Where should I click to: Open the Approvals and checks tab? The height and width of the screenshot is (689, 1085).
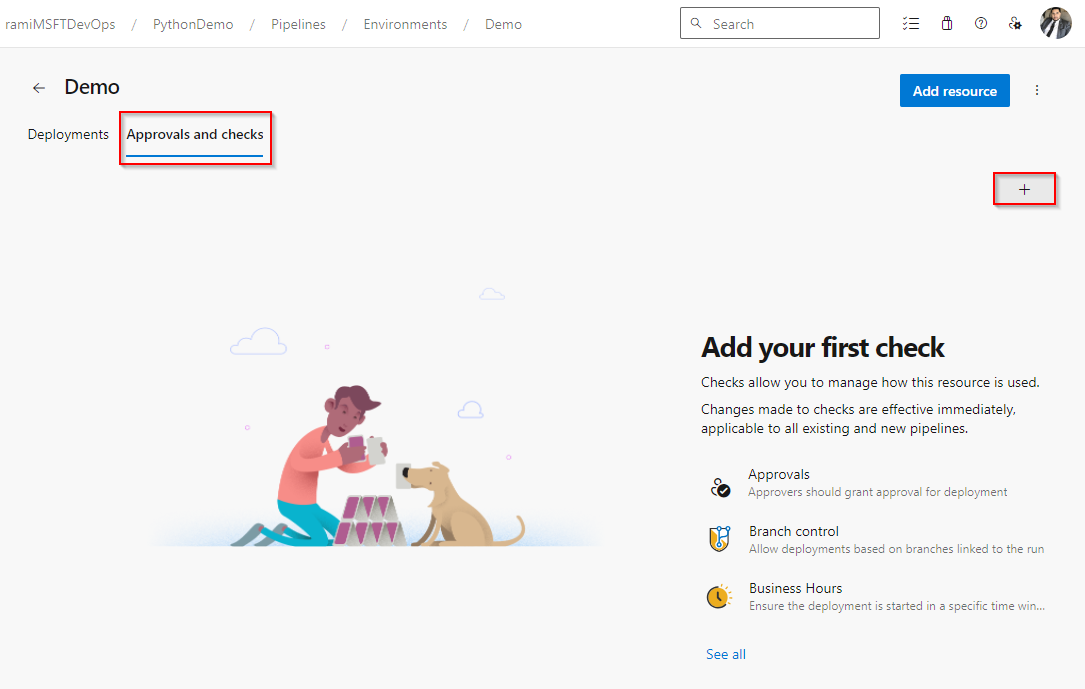(x=195, y=134)
